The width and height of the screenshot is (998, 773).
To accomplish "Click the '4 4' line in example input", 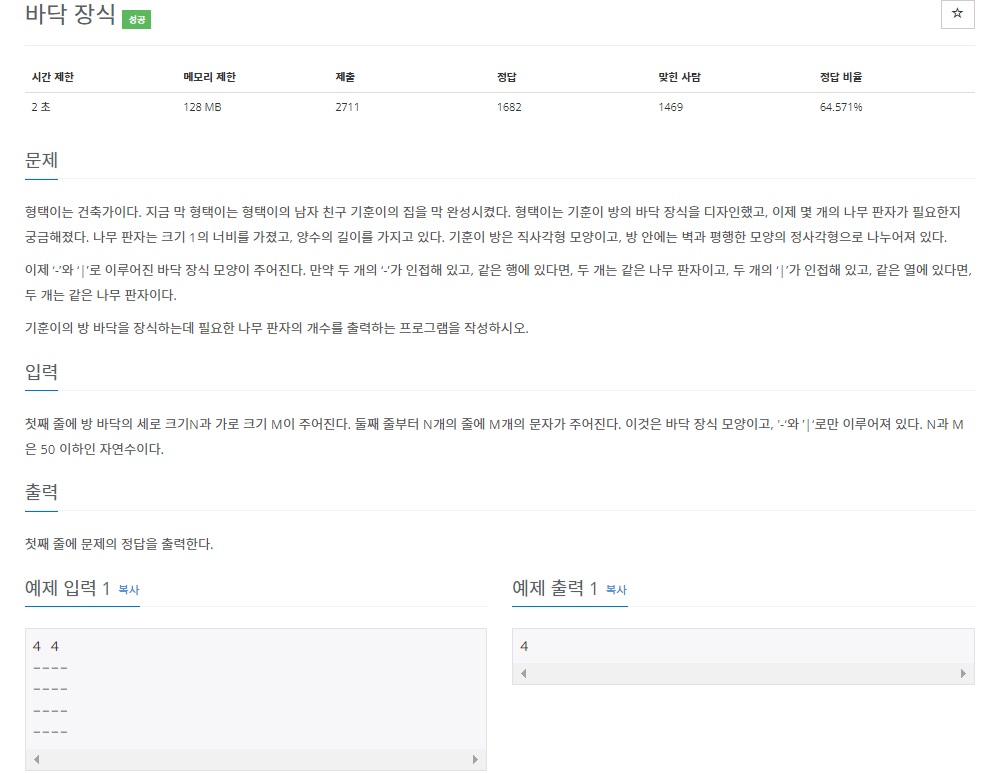I will coord(46,646).
